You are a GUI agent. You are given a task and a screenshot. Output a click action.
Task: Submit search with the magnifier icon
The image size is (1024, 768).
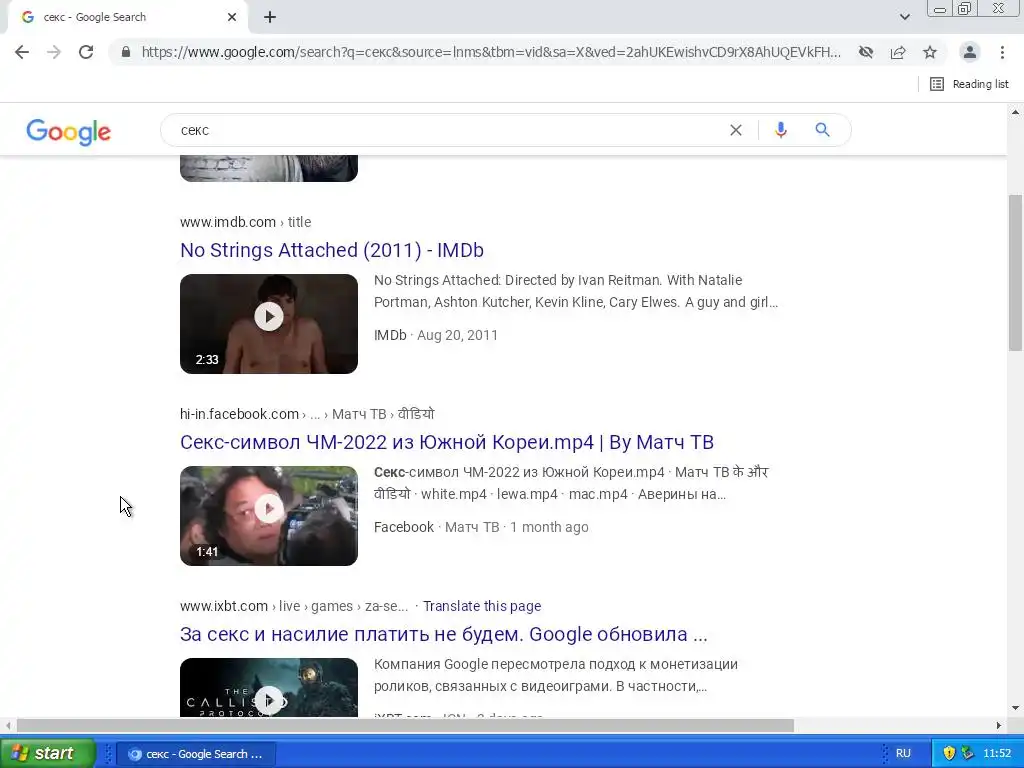coord(822,130)
